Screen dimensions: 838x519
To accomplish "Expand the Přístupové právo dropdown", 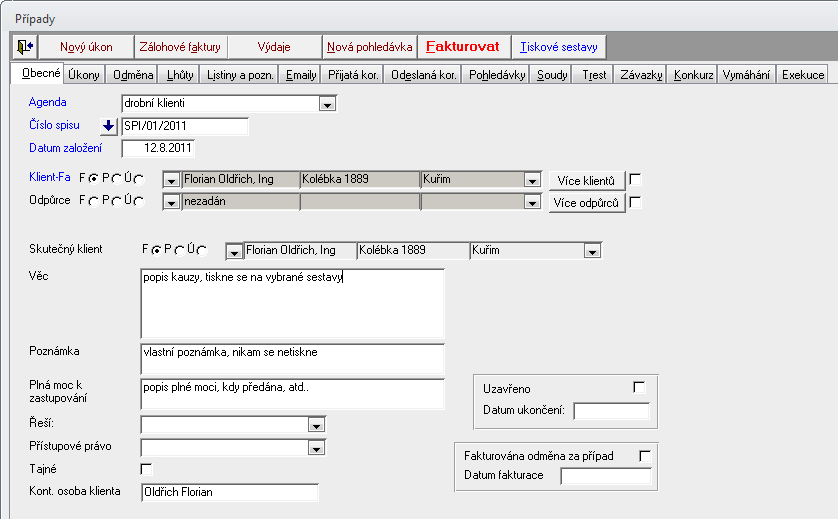I will (x=316, y=448).
